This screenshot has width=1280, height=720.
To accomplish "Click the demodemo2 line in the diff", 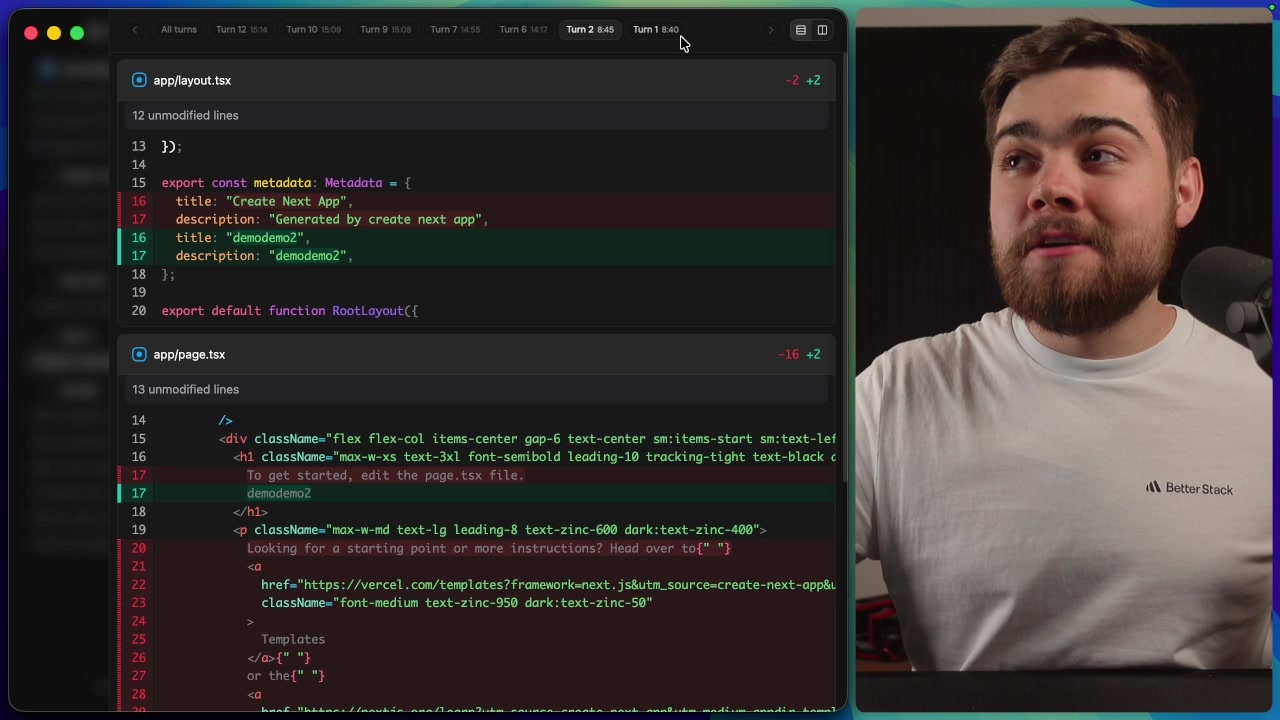I will 279,493.
